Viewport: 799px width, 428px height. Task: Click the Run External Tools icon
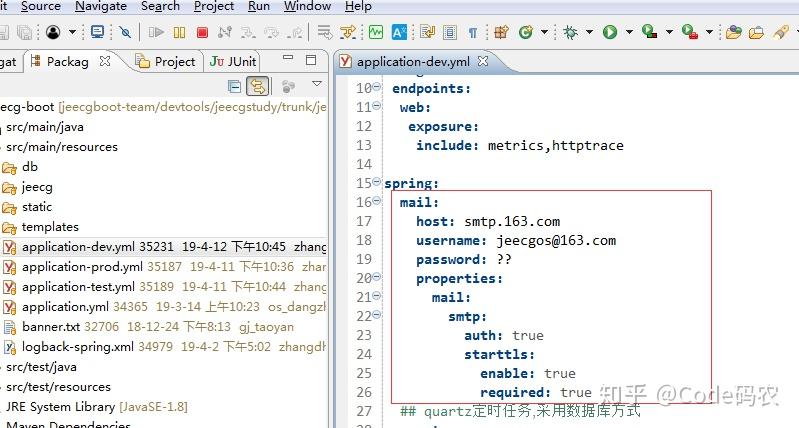click(x=689, y=32)
